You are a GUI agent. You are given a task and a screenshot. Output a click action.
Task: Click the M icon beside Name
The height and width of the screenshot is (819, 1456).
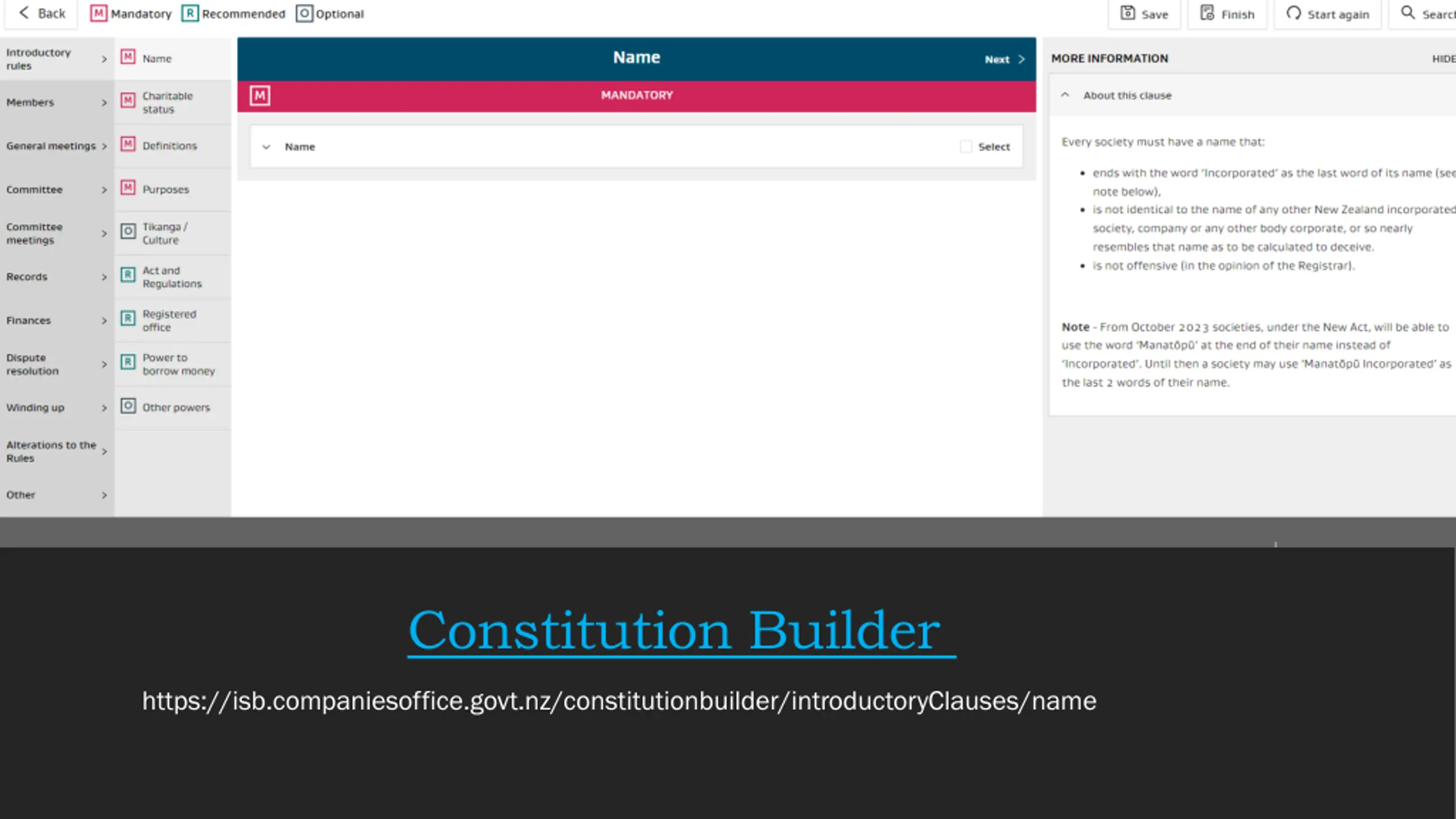pos(129,56)
